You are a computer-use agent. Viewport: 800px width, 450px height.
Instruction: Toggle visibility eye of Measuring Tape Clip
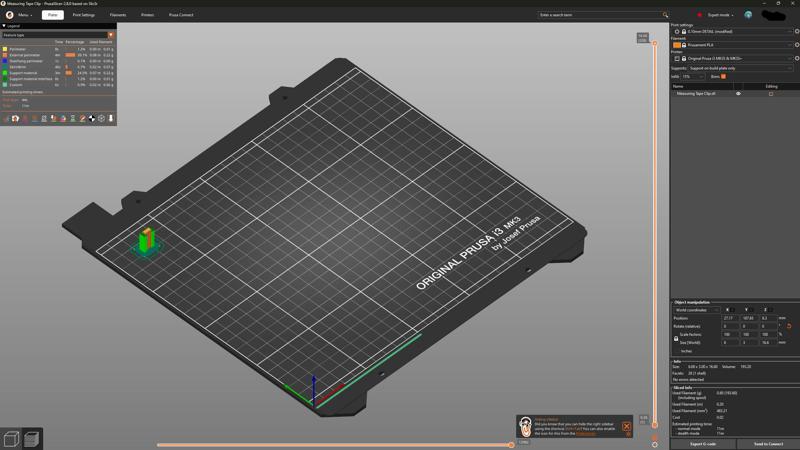click(738, 94)
